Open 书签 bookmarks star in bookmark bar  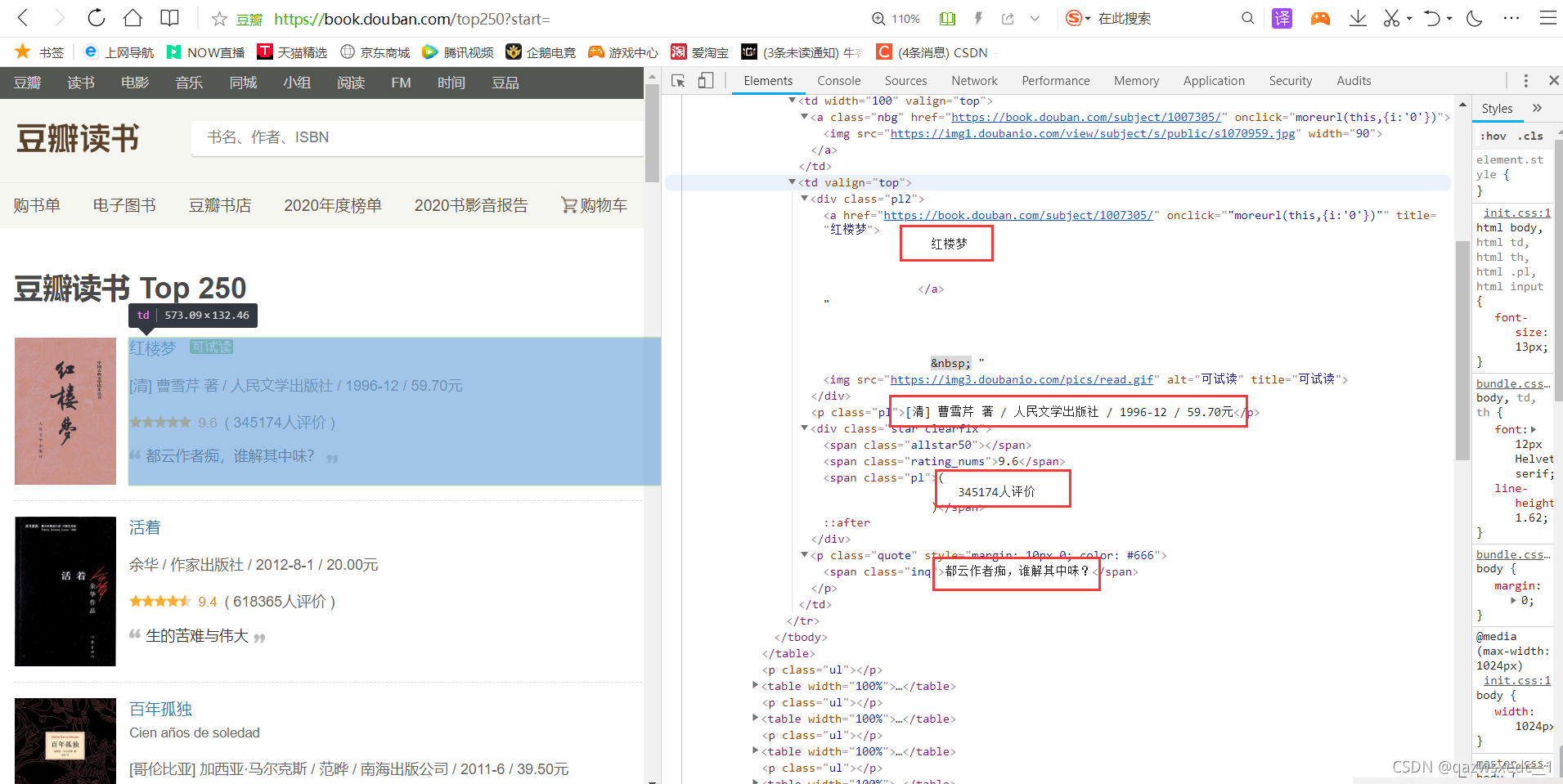(x=39, y=52)
